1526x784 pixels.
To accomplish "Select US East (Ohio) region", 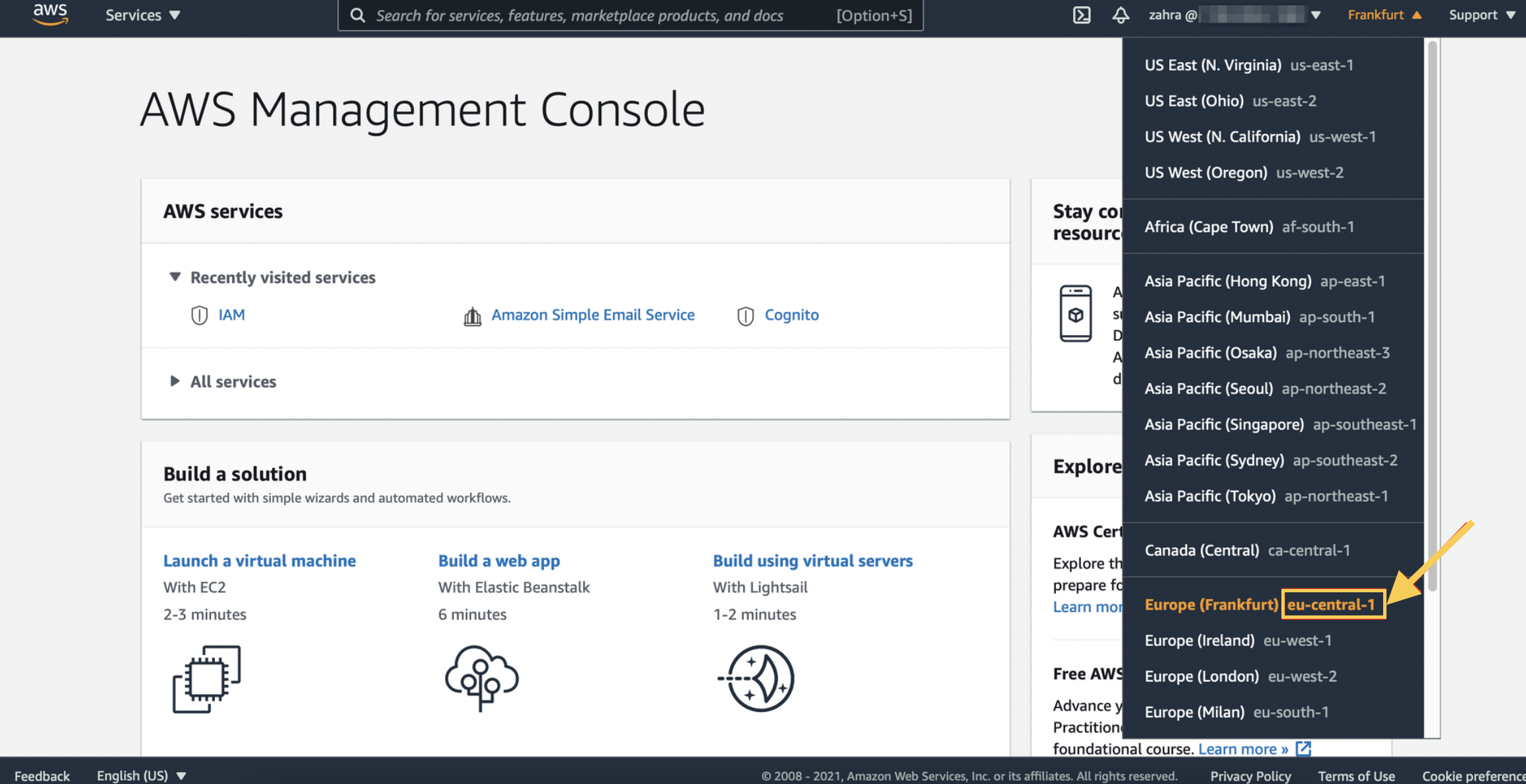I will pyautogui.click(x=1273, y=100).
